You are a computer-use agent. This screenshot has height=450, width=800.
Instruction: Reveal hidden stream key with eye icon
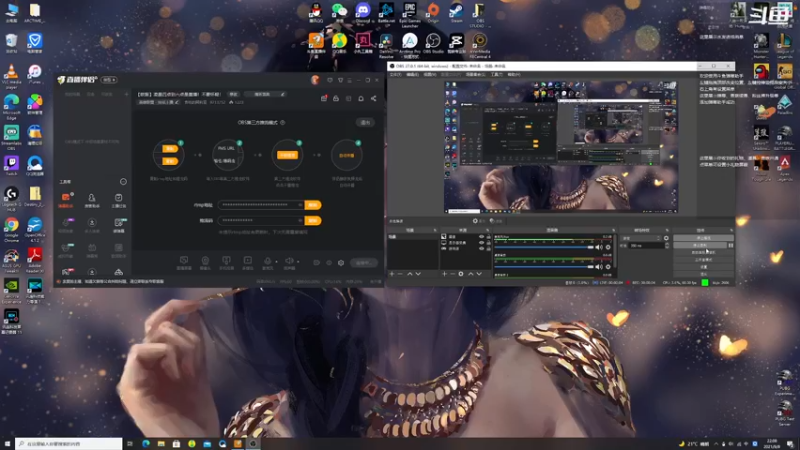tap(299, 221)
